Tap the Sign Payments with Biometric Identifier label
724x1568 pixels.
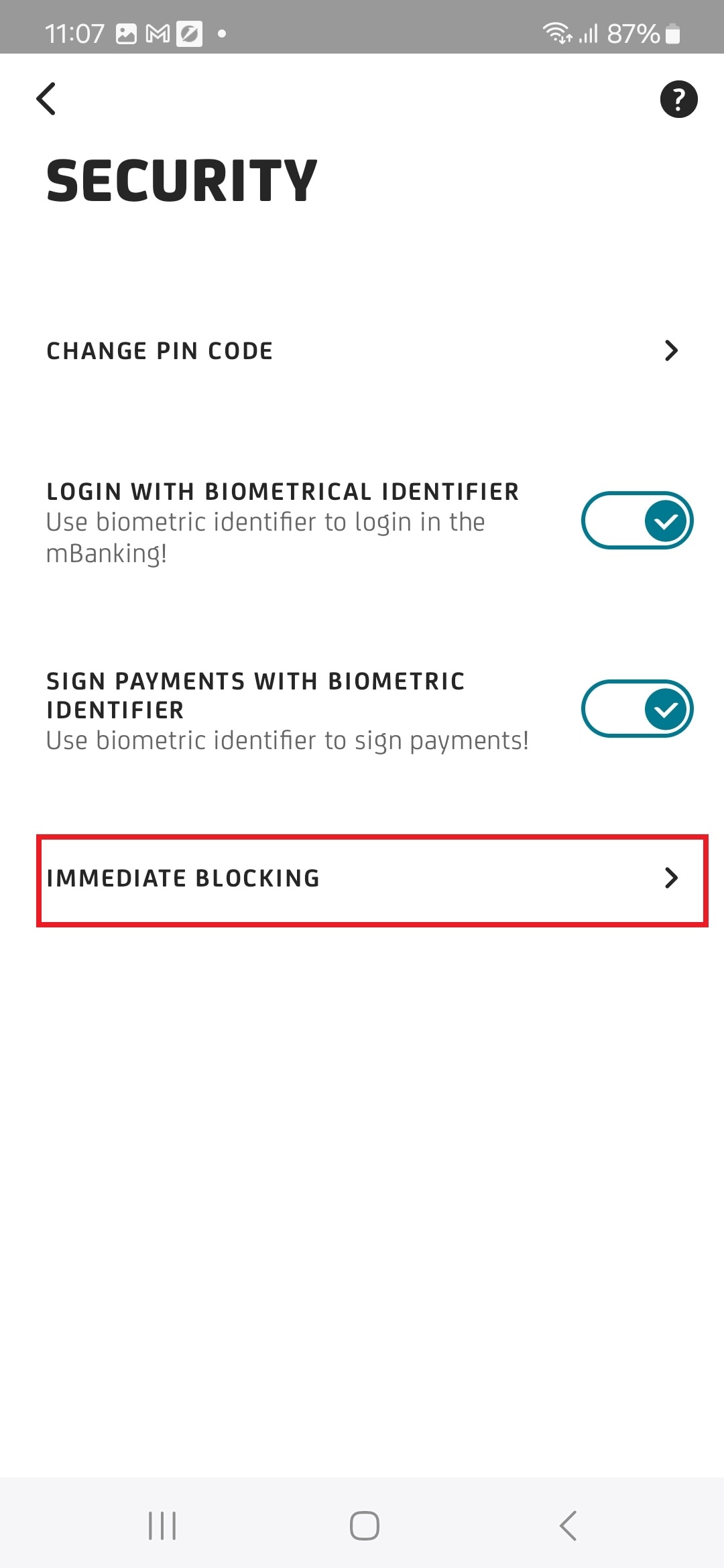pos(255,695)
